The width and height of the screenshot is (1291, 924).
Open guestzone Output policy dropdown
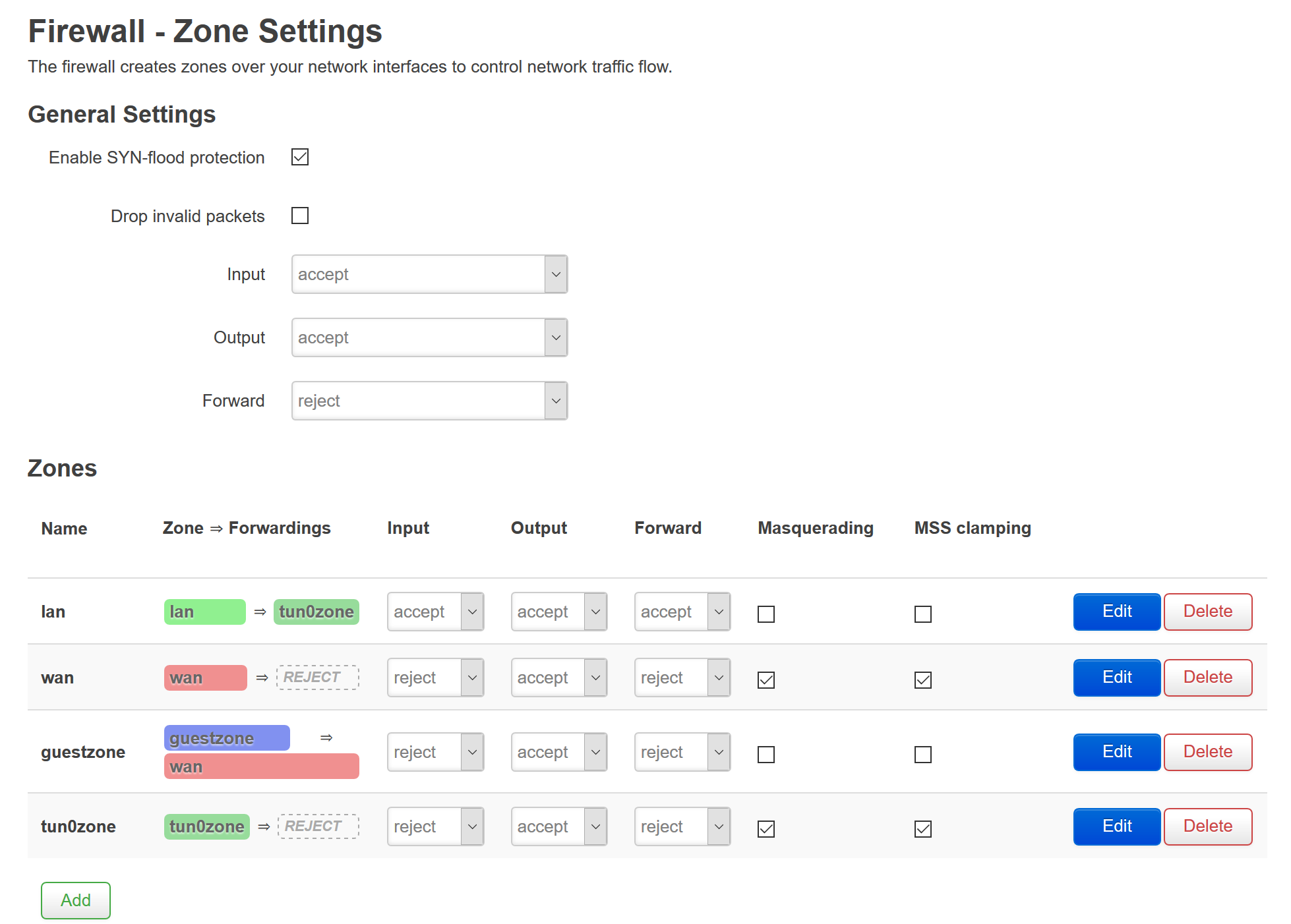[558, 752]
